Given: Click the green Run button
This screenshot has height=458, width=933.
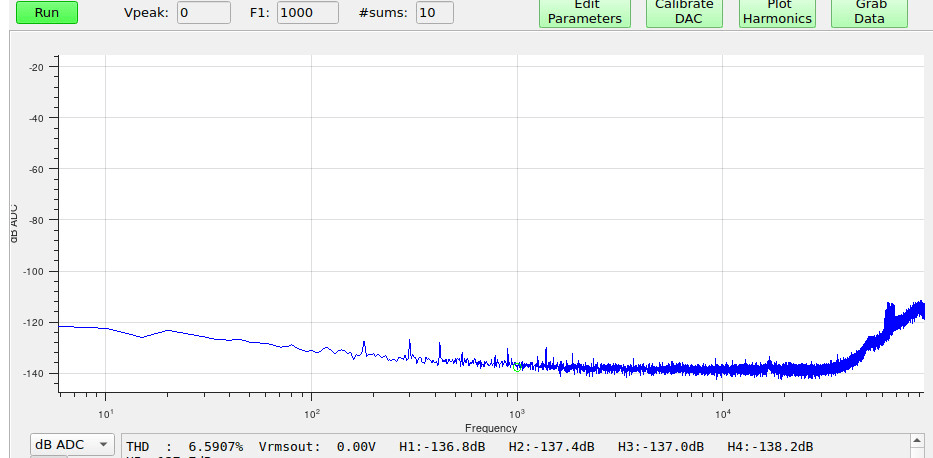Looking at the screenshot, I should (x=46, y=12).
